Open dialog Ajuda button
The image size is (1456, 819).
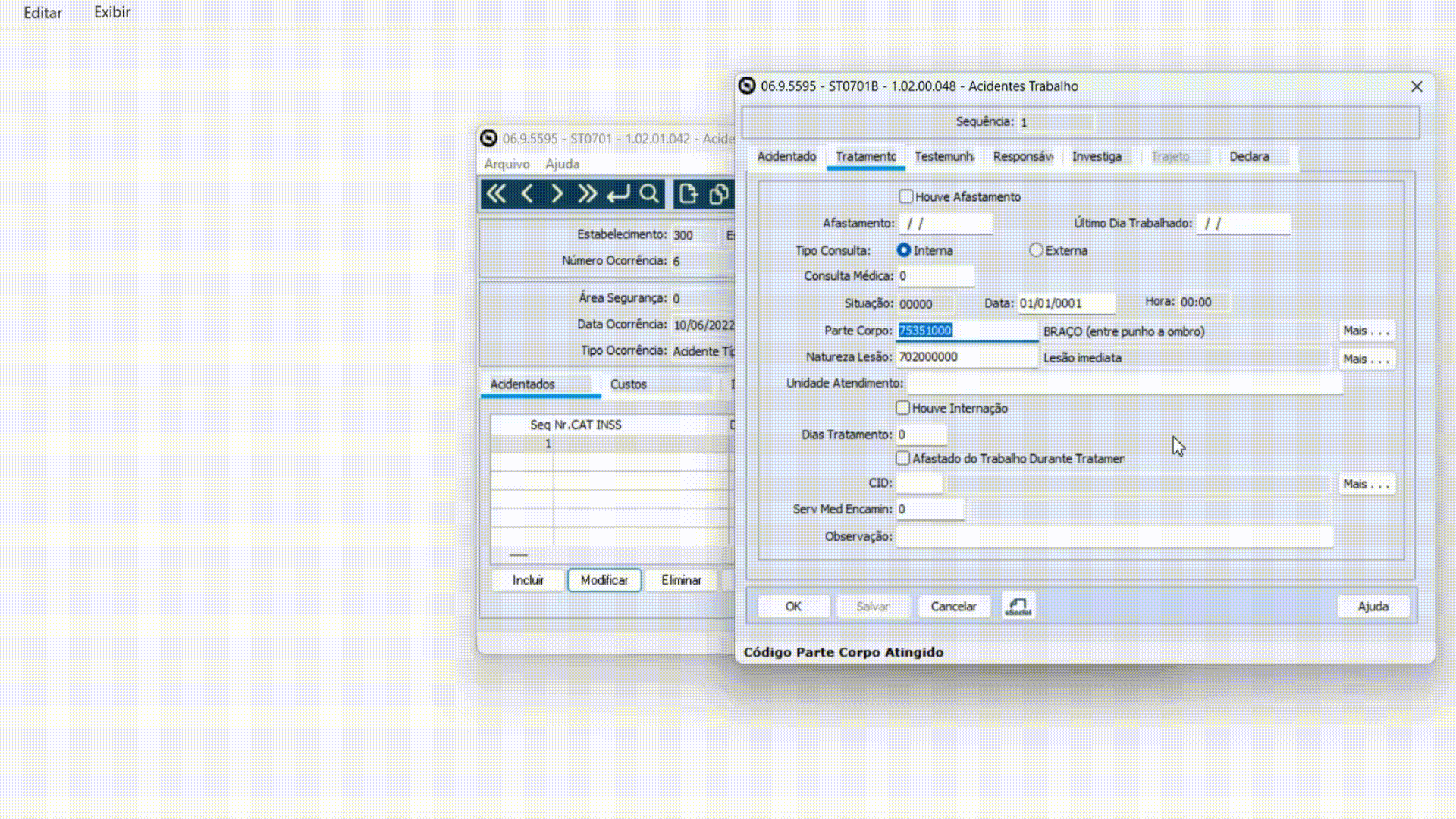1373,607
